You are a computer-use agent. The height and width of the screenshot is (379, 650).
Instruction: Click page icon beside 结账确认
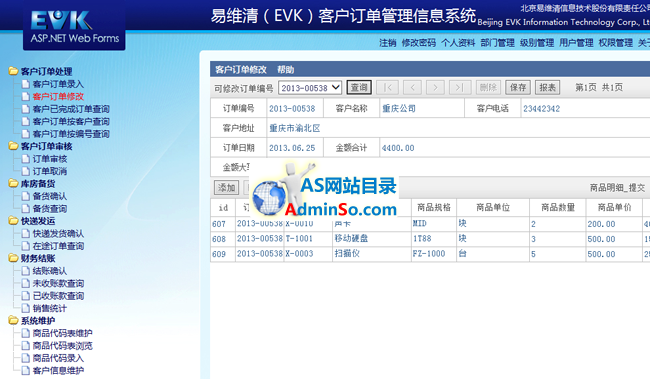point(26,270)
